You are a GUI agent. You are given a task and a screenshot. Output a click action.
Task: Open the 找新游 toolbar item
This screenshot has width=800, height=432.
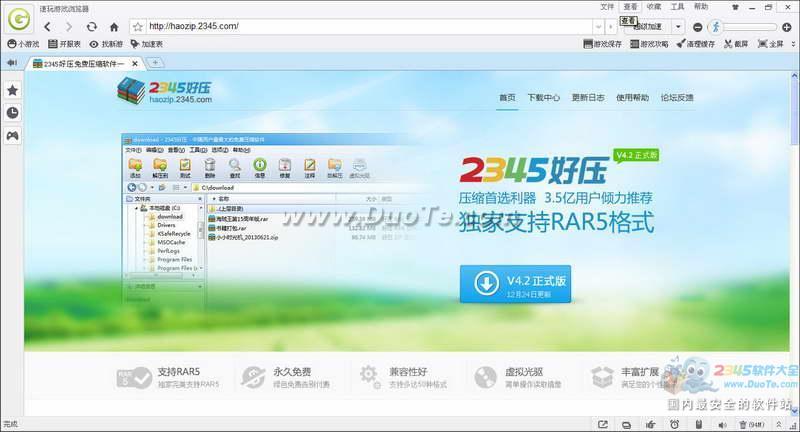point(106,44)
